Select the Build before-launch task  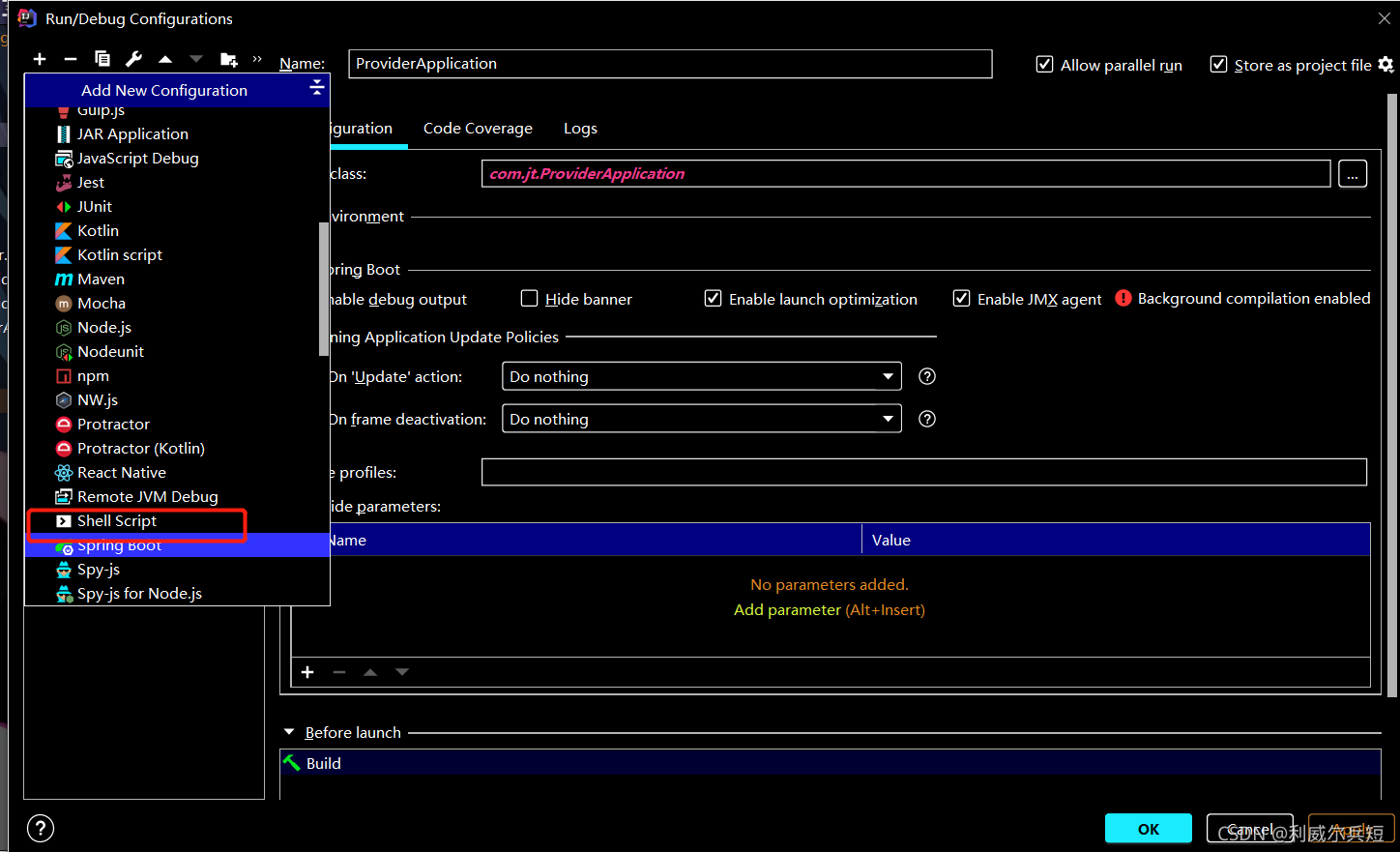pyautogui.click(x=831, y=763)
